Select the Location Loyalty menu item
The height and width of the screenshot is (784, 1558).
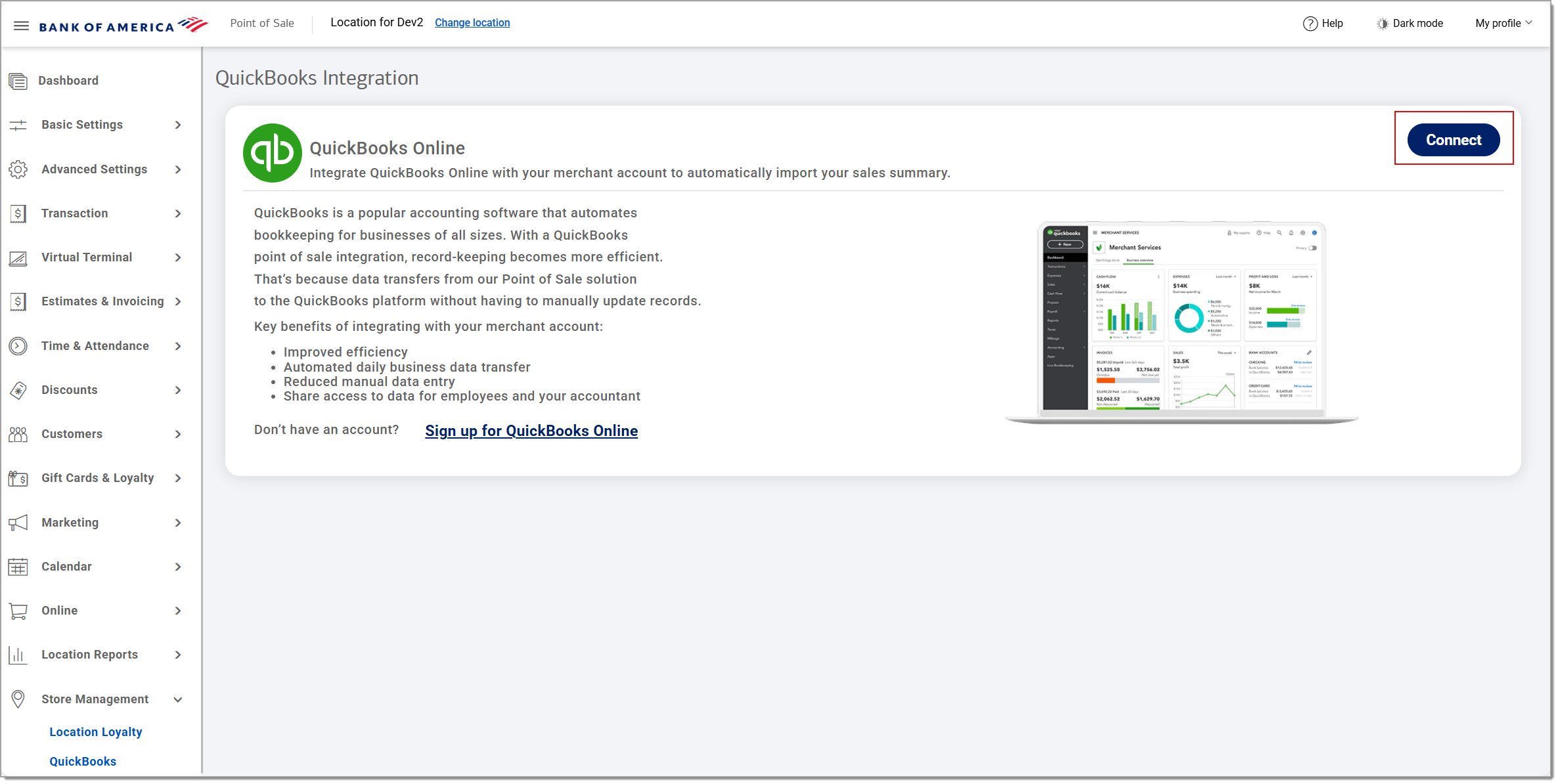(96, 731)
